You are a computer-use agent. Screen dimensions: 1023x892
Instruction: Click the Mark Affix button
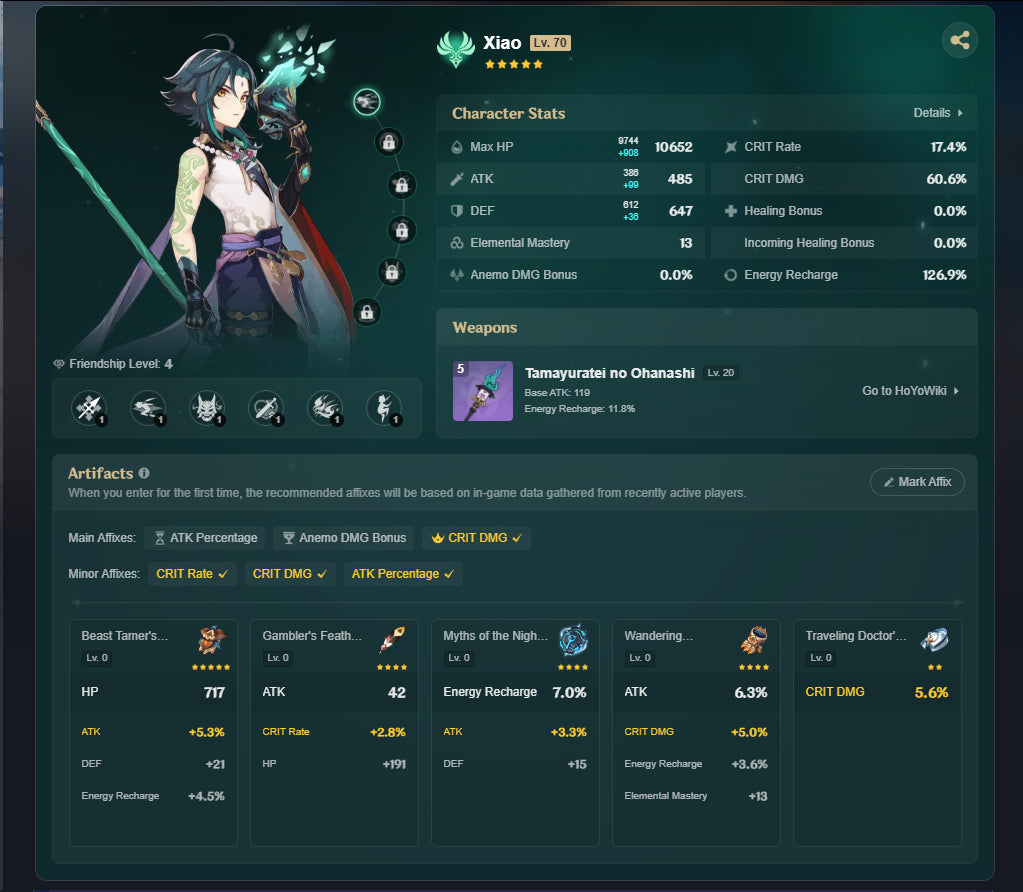click(x=917, y=482)
